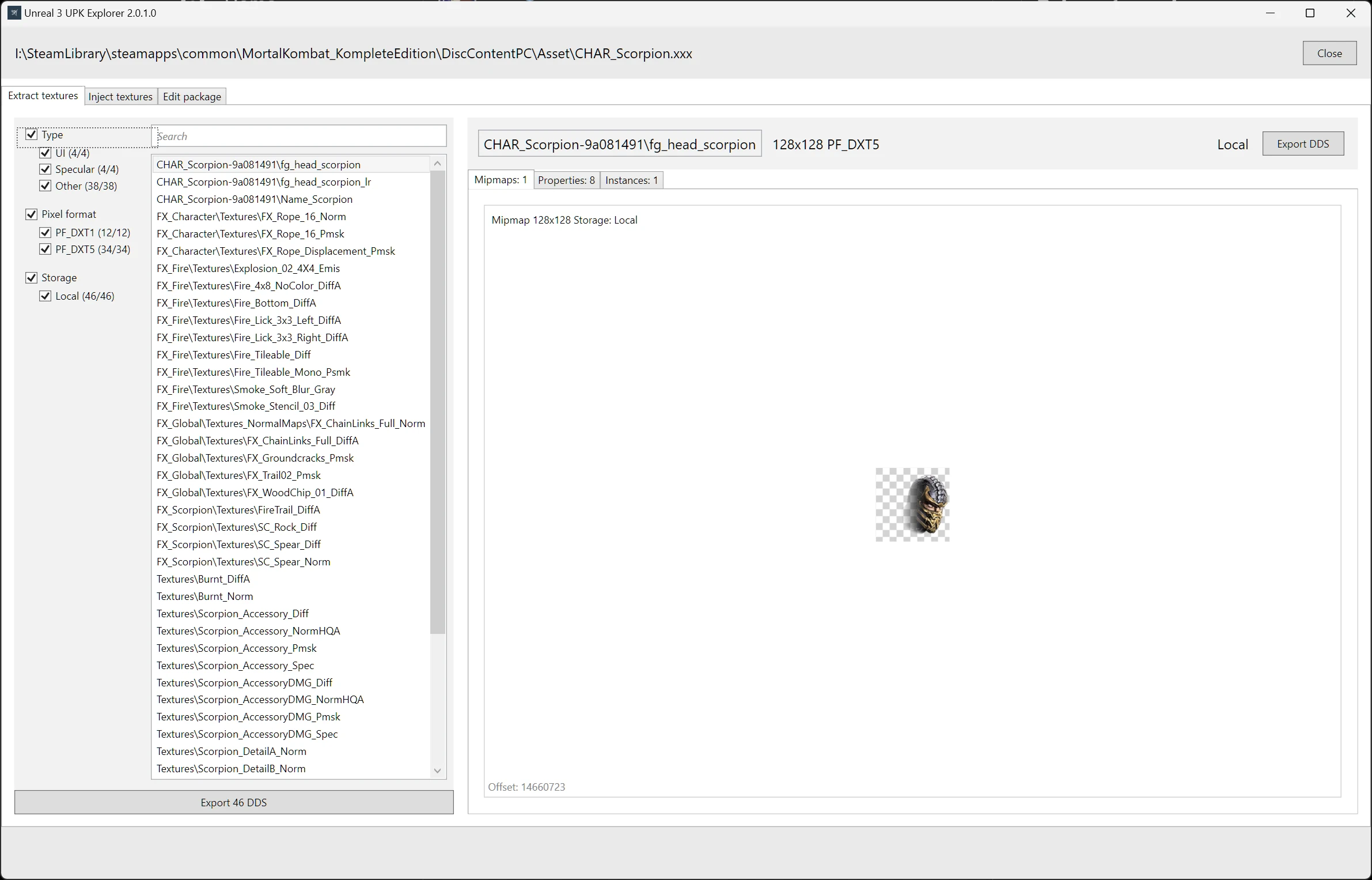This screenshot has height=880, width=1372.
Task: Switch to the Inject textures tab
Action: pos(120,96)
